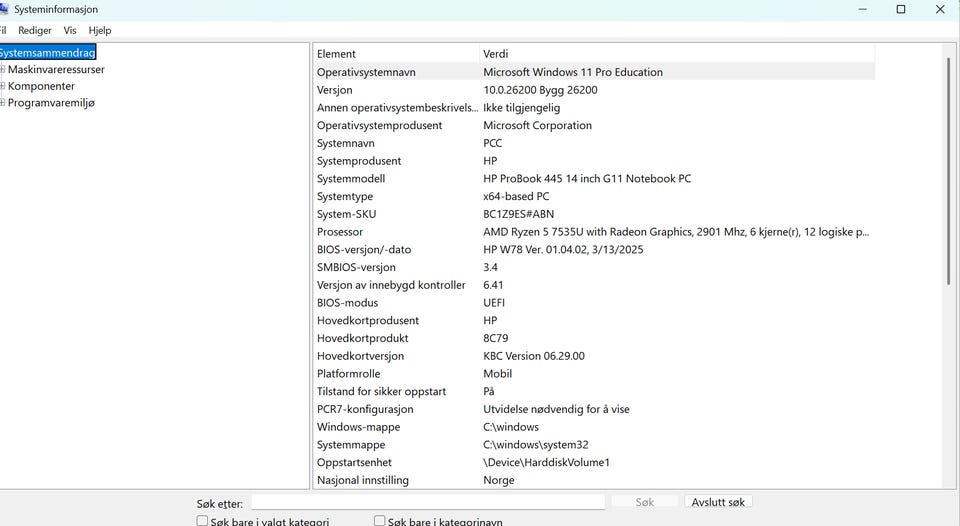Click value '\Device\HarddiskVolume1'
960x526 pixels.
coord(547,463)
